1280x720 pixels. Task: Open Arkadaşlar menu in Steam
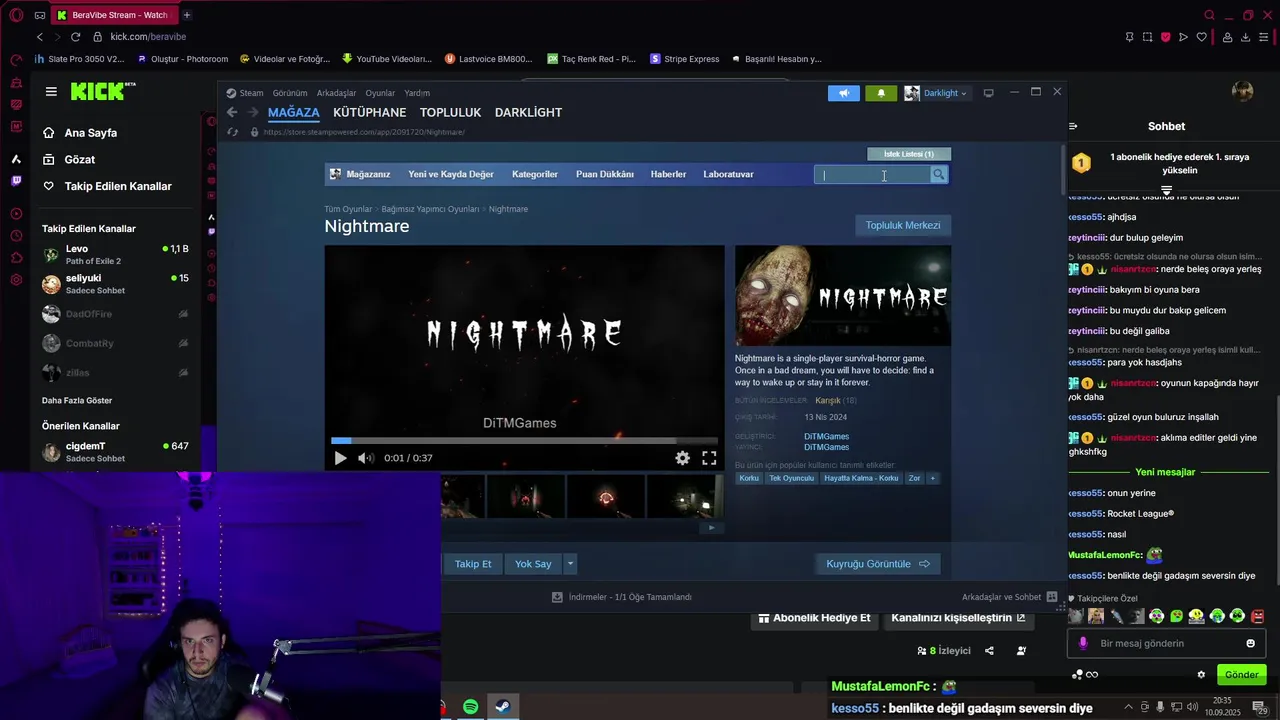point(336,93)
